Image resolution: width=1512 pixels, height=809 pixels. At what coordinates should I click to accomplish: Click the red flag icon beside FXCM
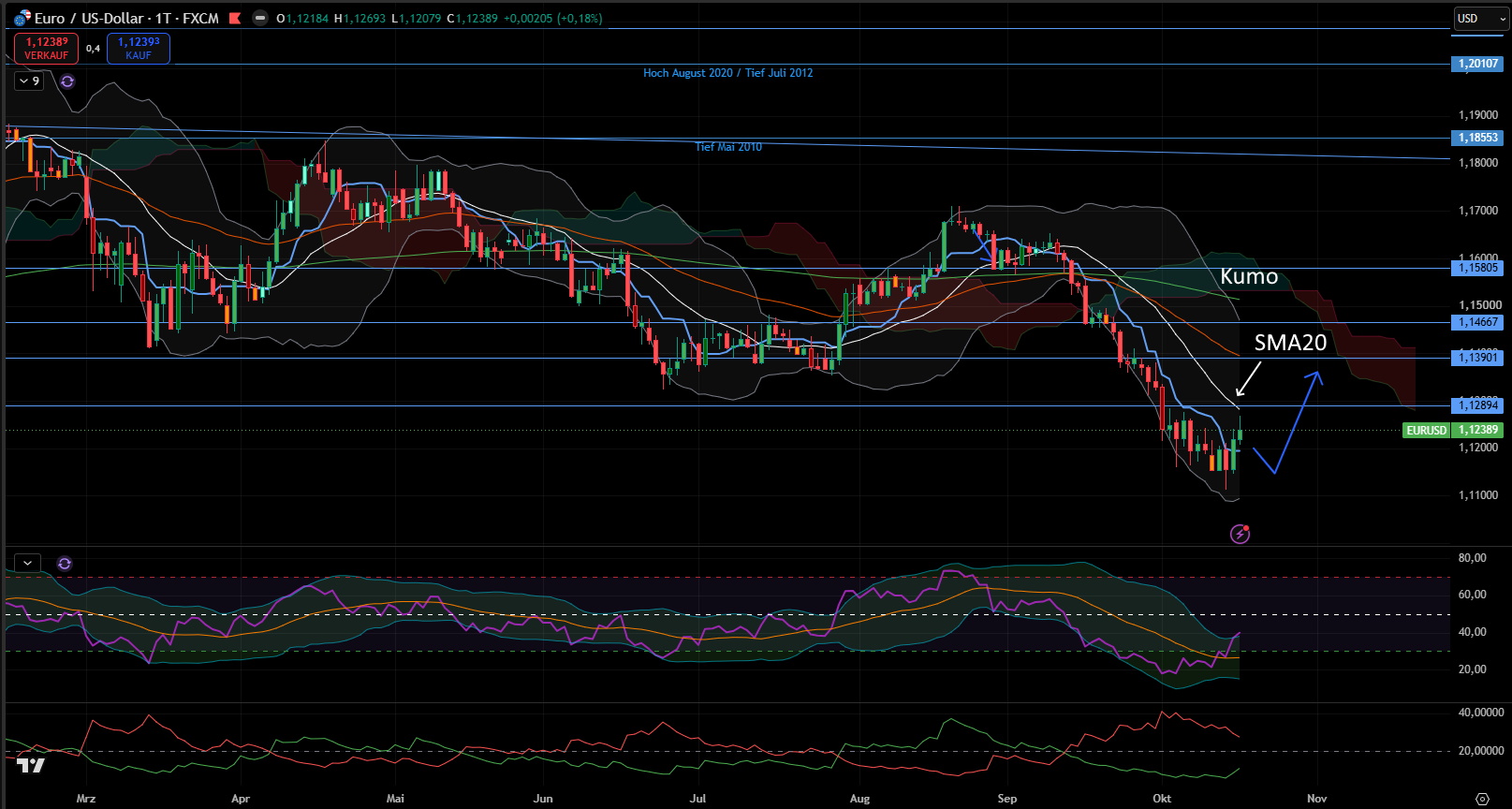point(235,18)
